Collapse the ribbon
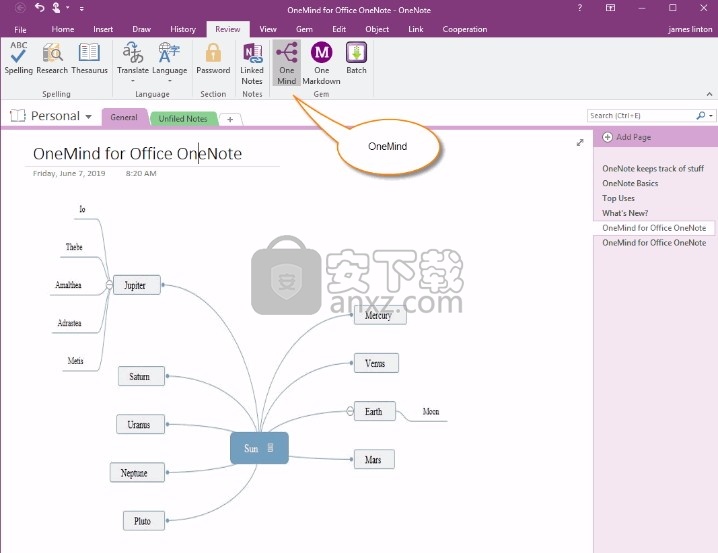This screenshot has width=718, height=553. 709,94
